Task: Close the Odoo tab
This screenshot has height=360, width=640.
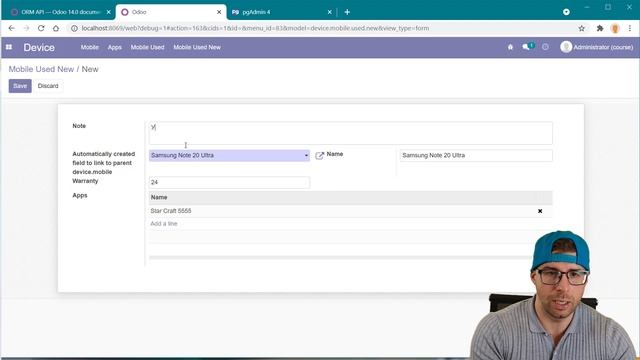Action: point(219,12)
